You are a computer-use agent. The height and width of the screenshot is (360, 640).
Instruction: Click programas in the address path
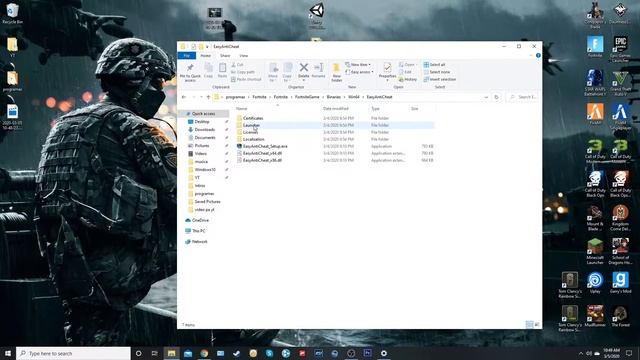pyautogui.click(x=235, y=97)
